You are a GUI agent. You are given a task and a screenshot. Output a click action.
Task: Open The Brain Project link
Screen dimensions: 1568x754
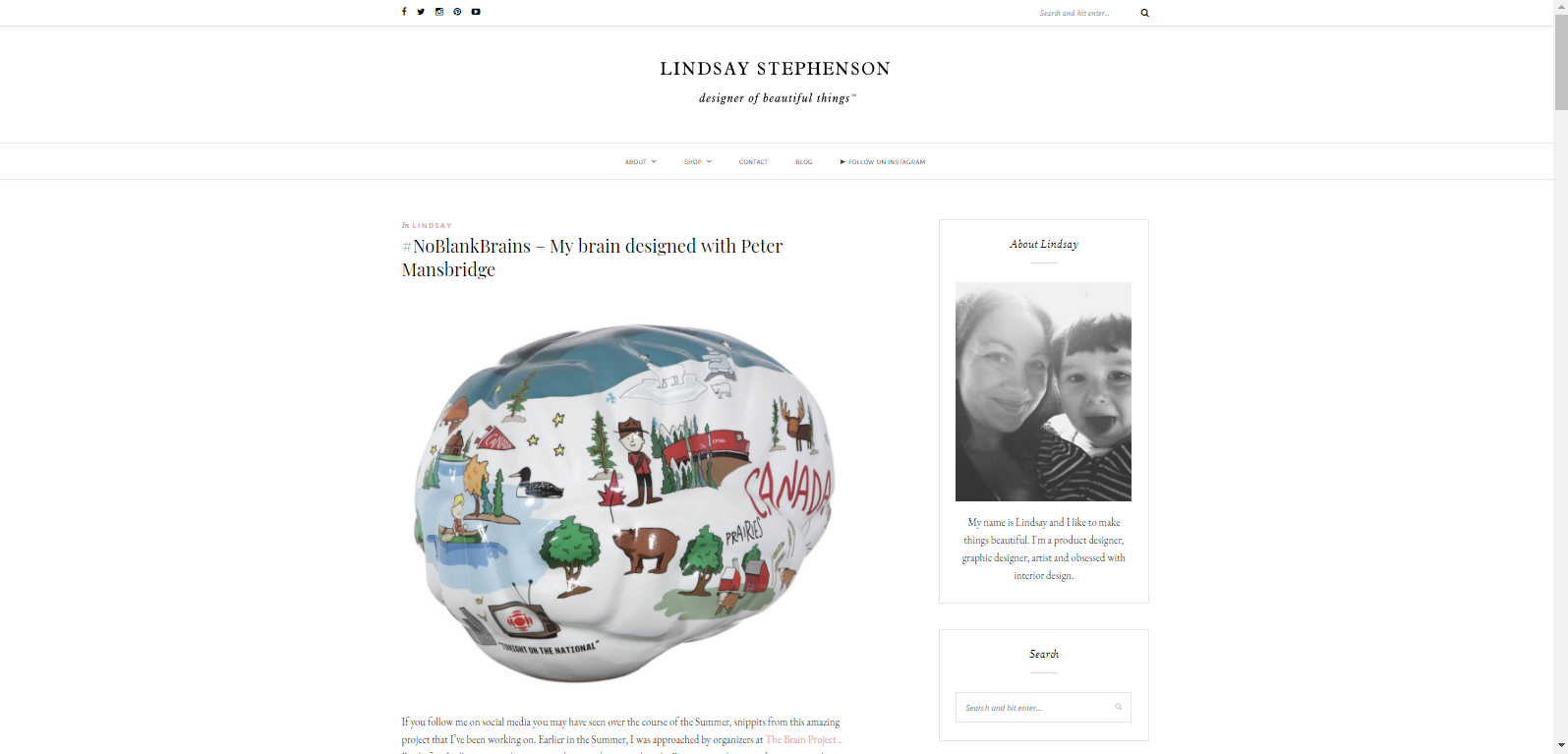point(801,739)
